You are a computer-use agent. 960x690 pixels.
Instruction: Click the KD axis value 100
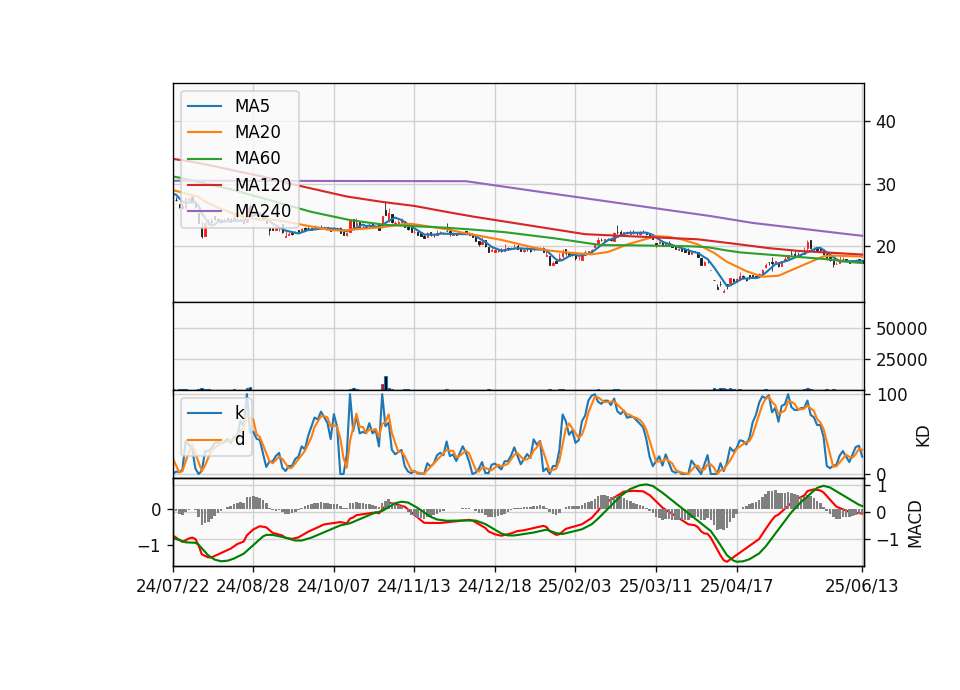pyautogui.click(x=891, y=395)
